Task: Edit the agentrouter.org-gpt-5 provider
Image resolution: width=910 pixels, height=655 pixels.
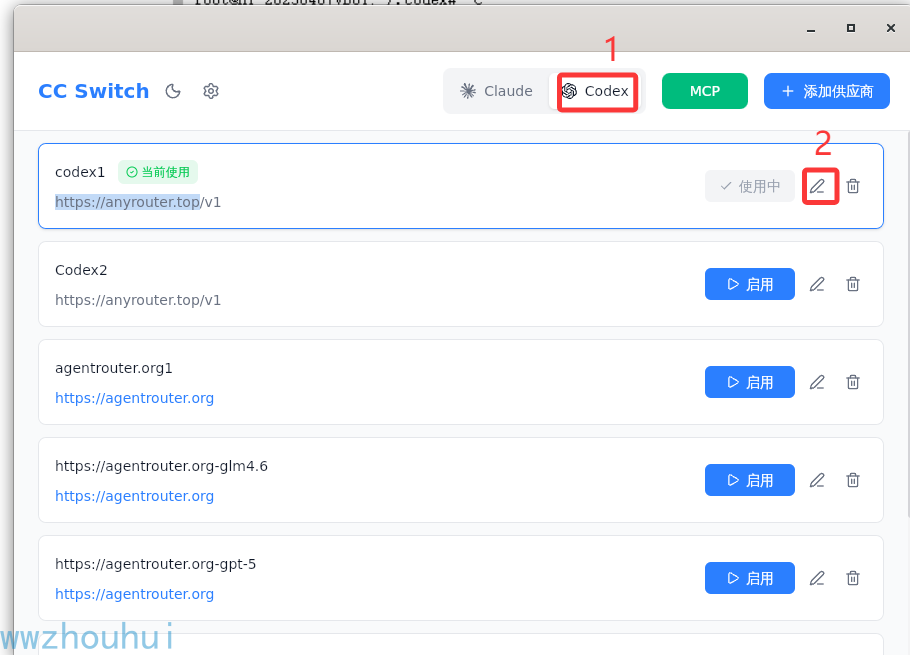Action: pyautogui.click(x=817, y=578)
